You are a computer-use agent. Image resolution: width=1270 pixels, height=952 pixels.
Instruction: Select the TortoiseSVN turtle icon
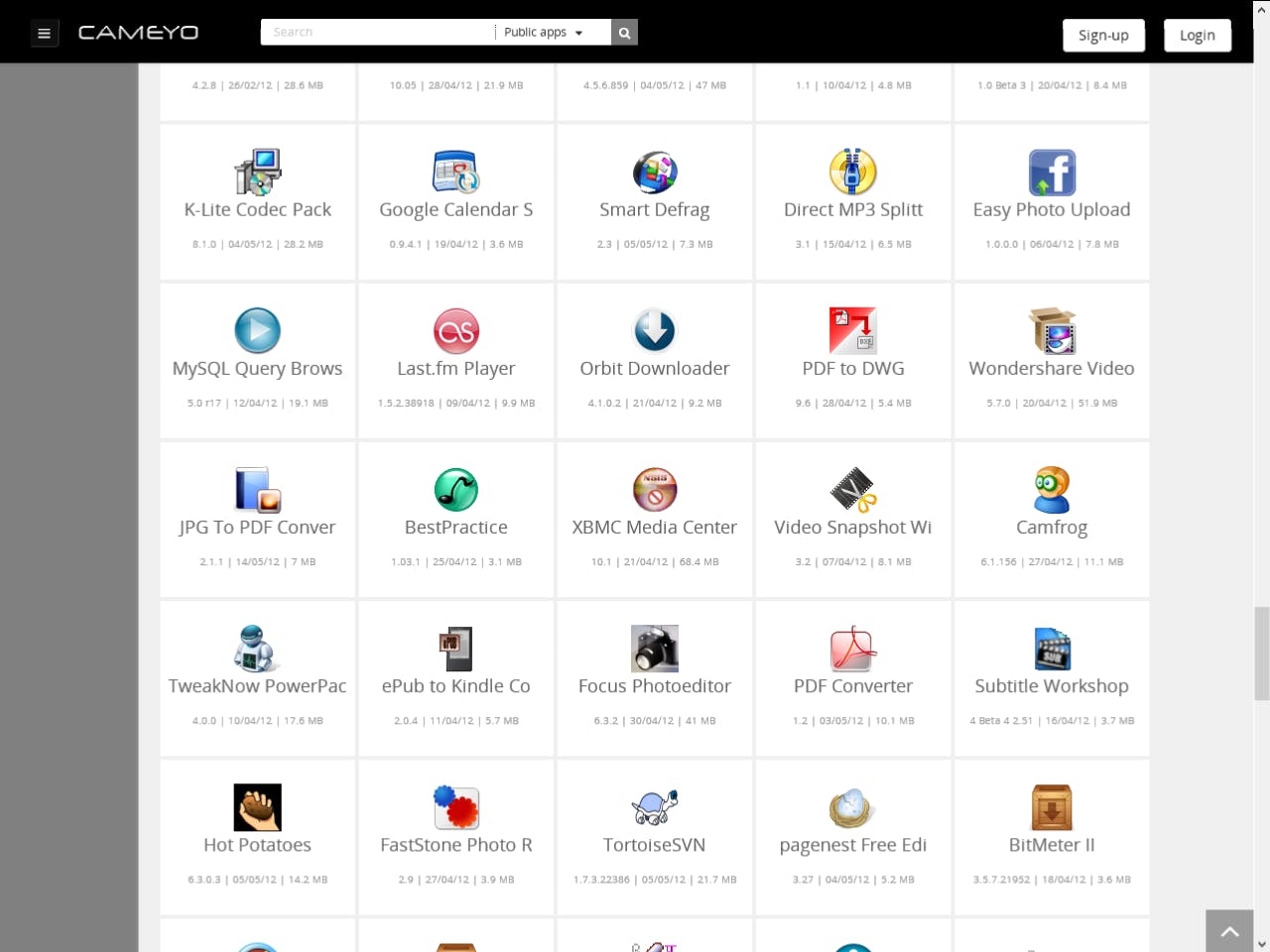point(655,807)
